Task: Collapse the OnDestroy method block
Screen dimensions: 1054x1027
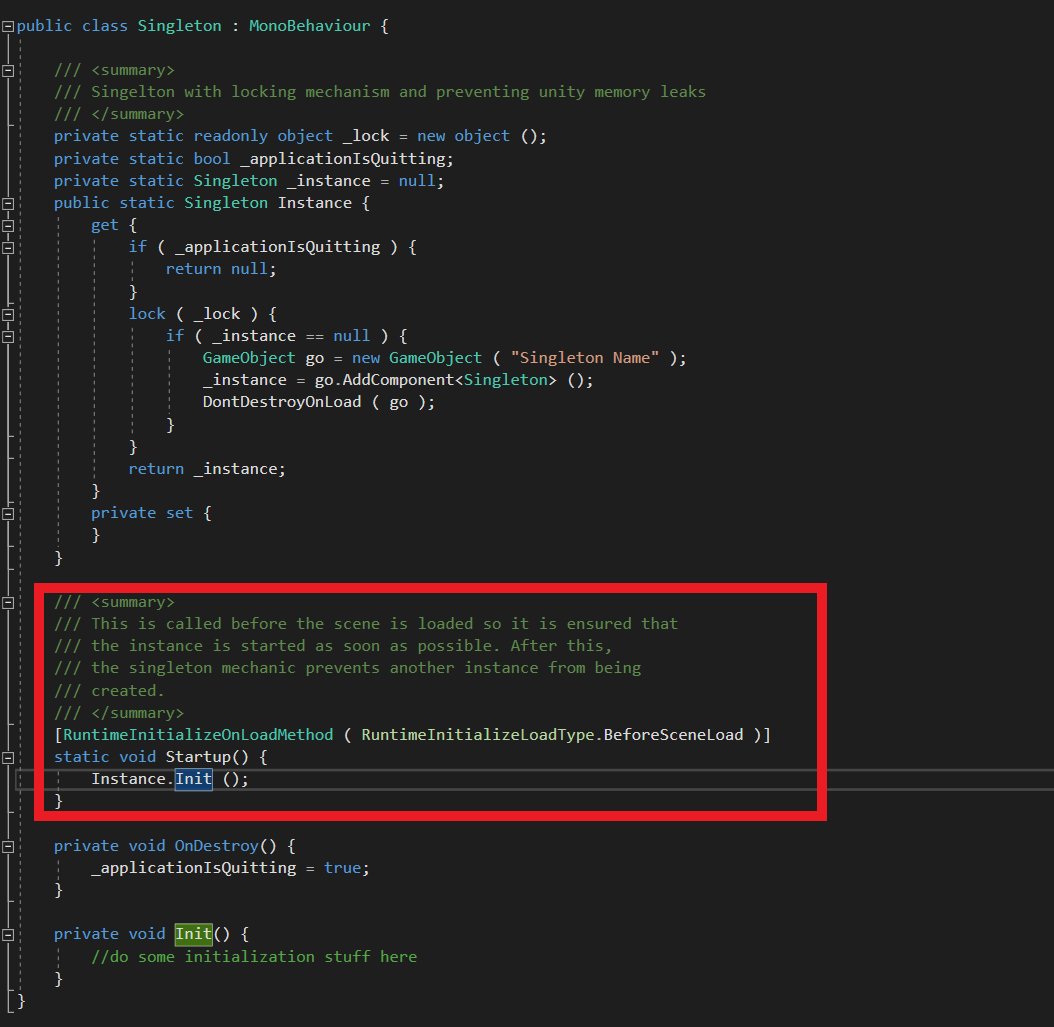Action: pyautogui.click(x=8, y=847)
